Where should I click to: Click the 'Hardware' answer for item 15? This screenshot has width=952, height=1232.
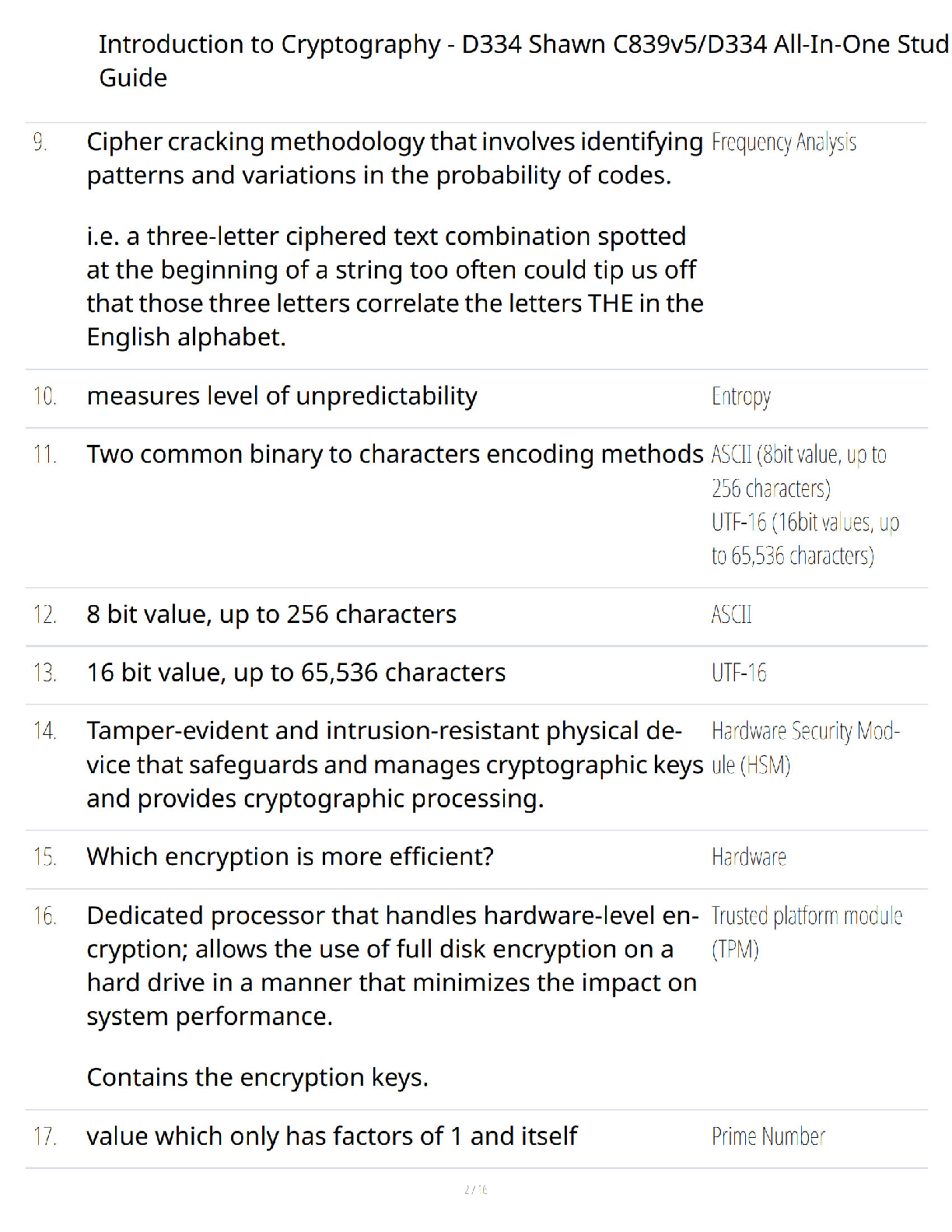point(749,857)
